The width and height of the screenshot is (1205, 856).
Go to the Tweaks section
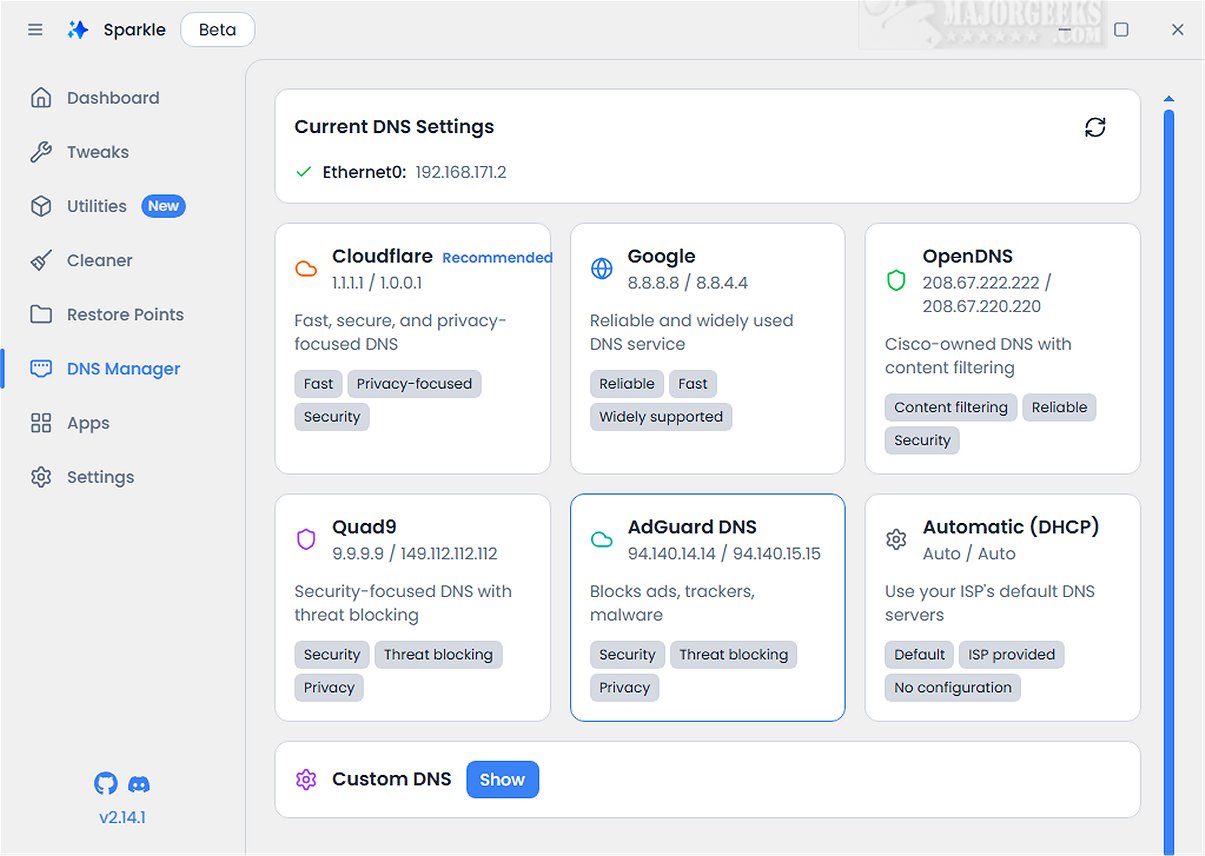[97, 152]
